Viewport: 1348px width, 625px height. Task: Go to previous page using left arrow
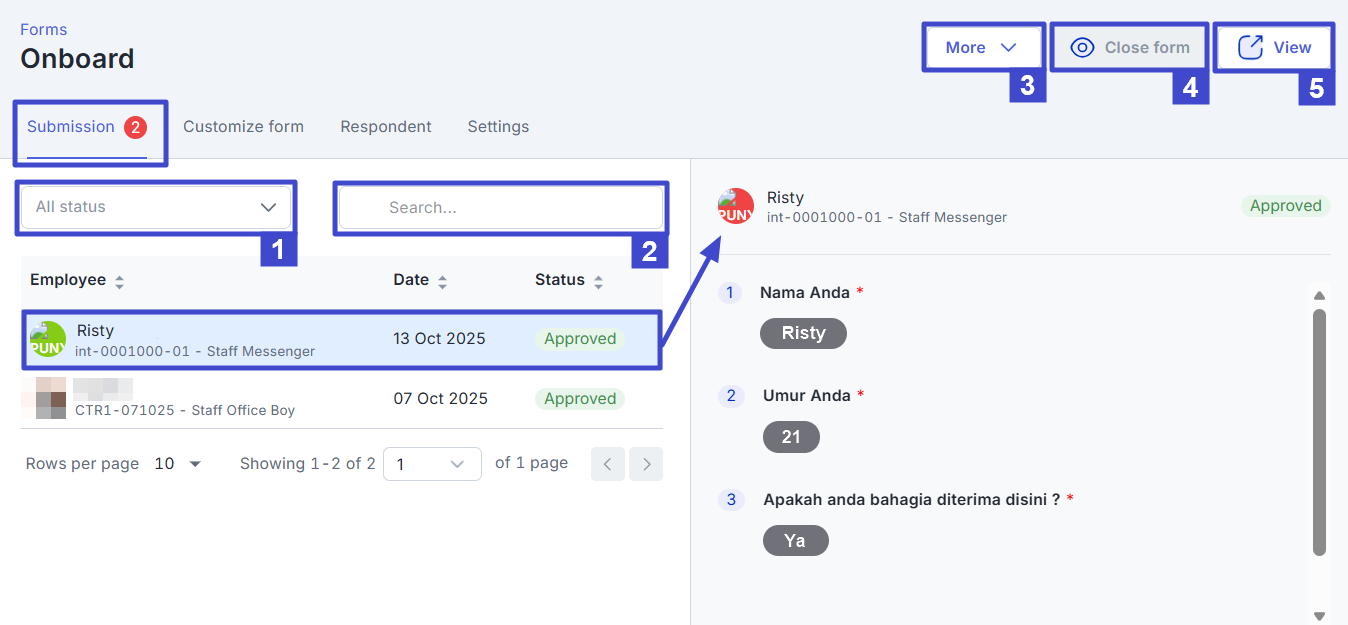[x=608, y=464]
